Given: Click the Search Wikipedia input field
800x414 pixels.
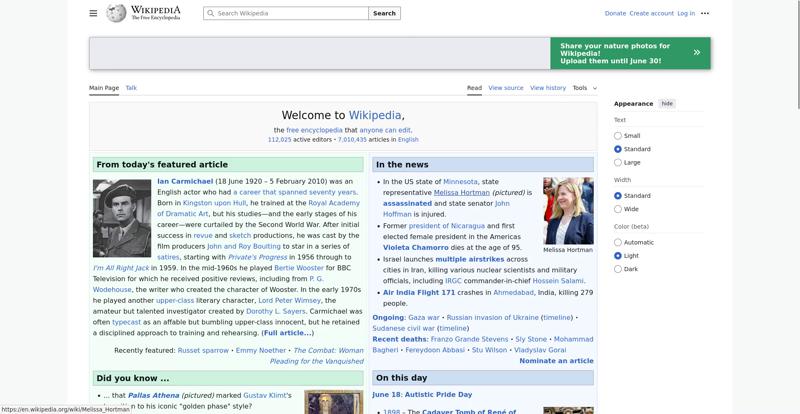Looking at the screenshot, I should pyautogui.click(x=286, y=13).
